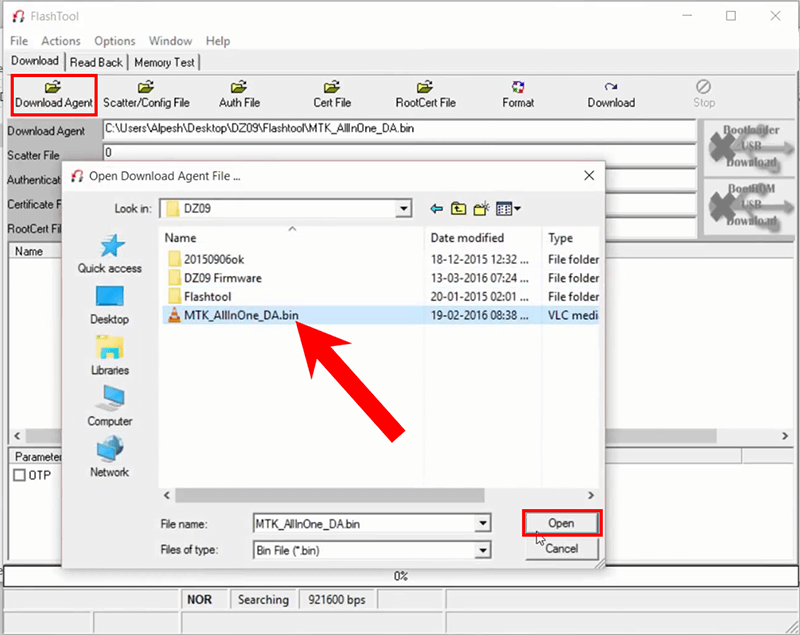Toggle the OTP checkbox
The image size is (800, 635).
pyautogui.click(x=19, y=475)
